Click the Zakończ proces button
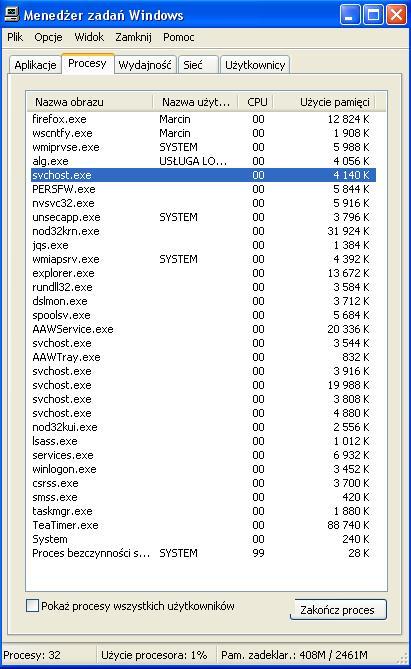 (338, 609)
